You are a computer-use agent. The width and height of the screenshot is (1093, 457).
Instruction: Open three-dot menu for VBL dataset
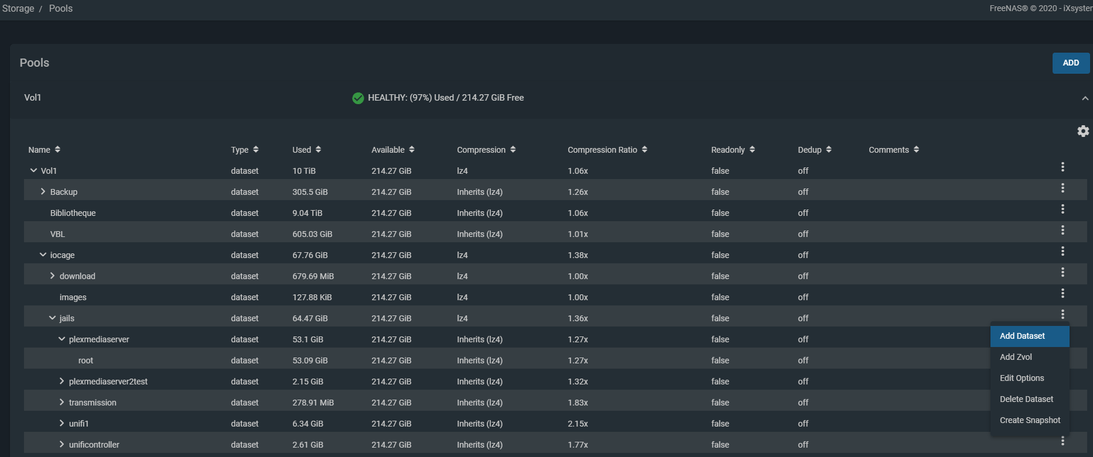point(1062,230)
